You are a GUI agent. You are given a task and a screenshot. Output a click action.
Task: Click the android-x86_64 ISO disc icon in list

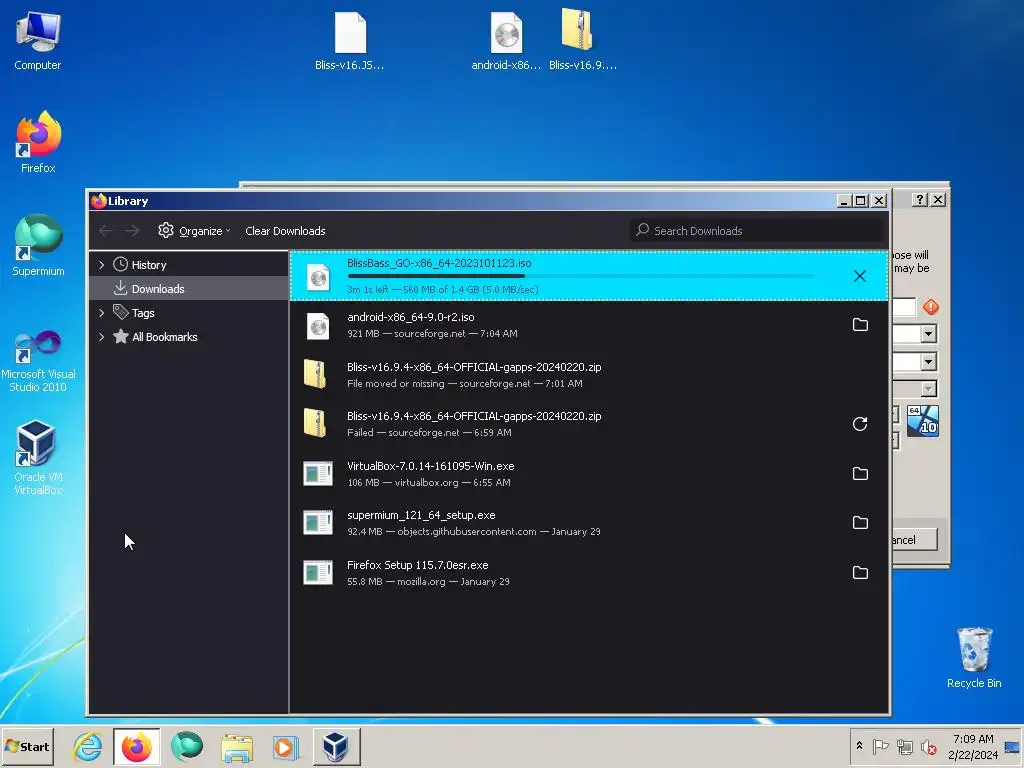point(318,327)
